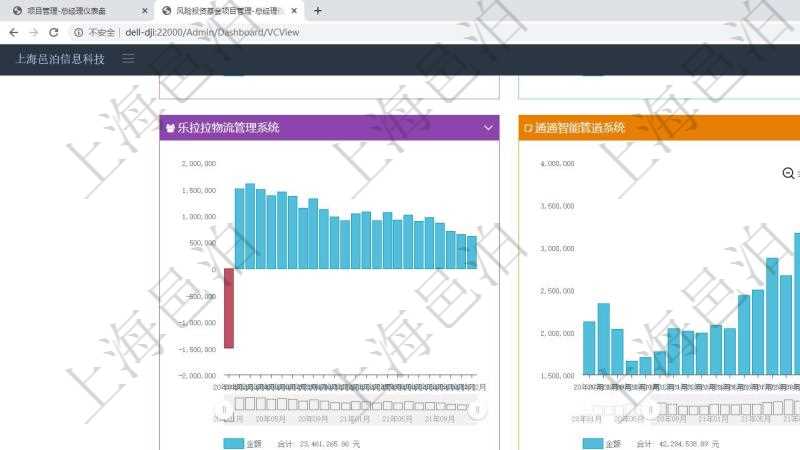Open a new browser tab
800x450 pixels.
coord(318,11)
